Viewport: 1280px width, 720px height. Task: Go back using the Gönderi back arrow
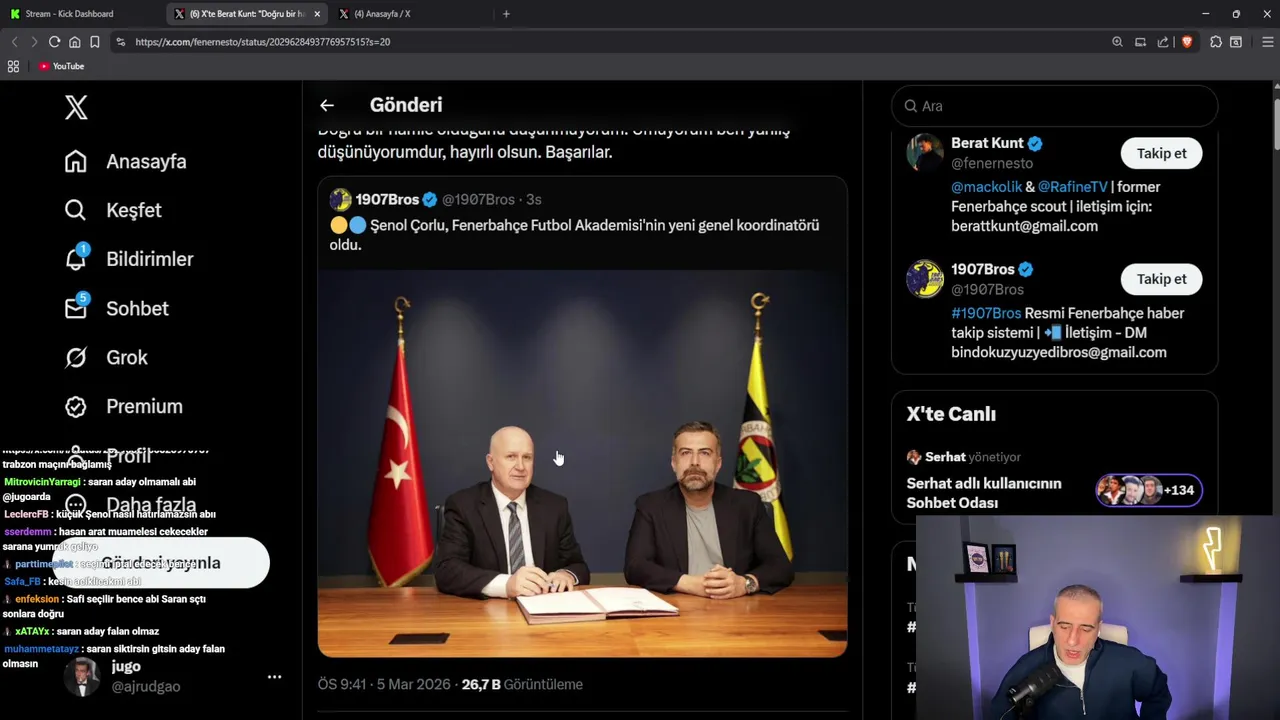click(327, 105)
